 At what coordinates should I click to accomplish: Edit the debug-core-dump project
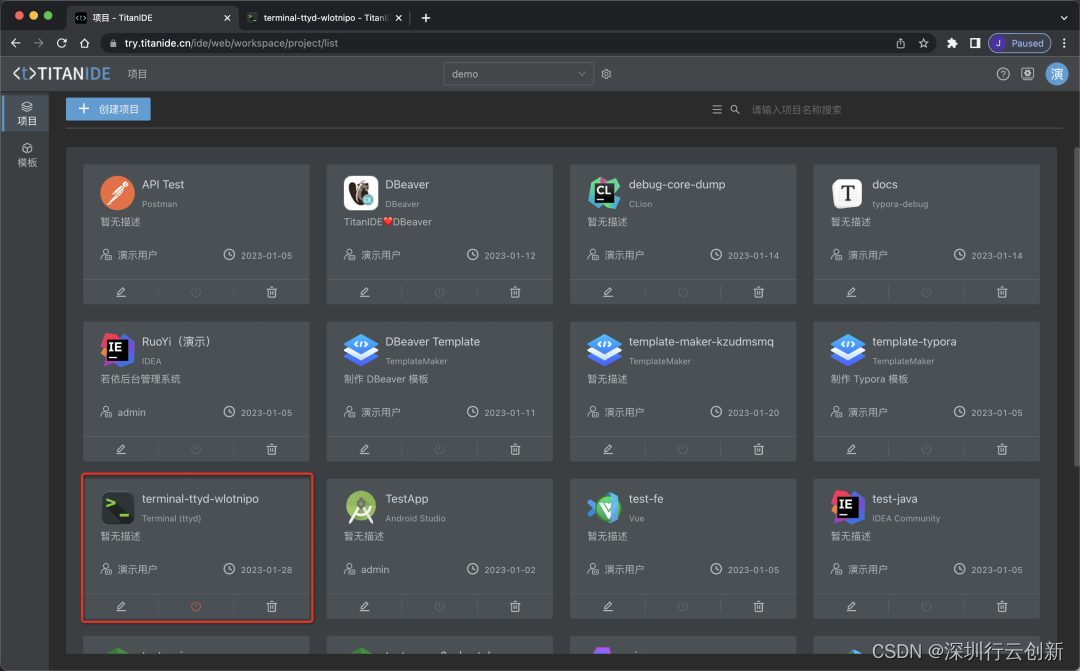tap(608, 292)
